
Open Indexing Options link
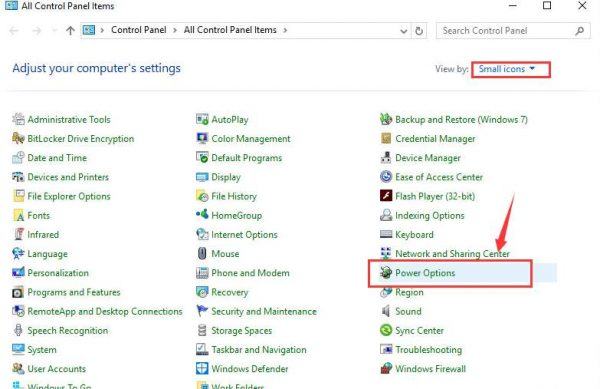(x=429, y=215)
